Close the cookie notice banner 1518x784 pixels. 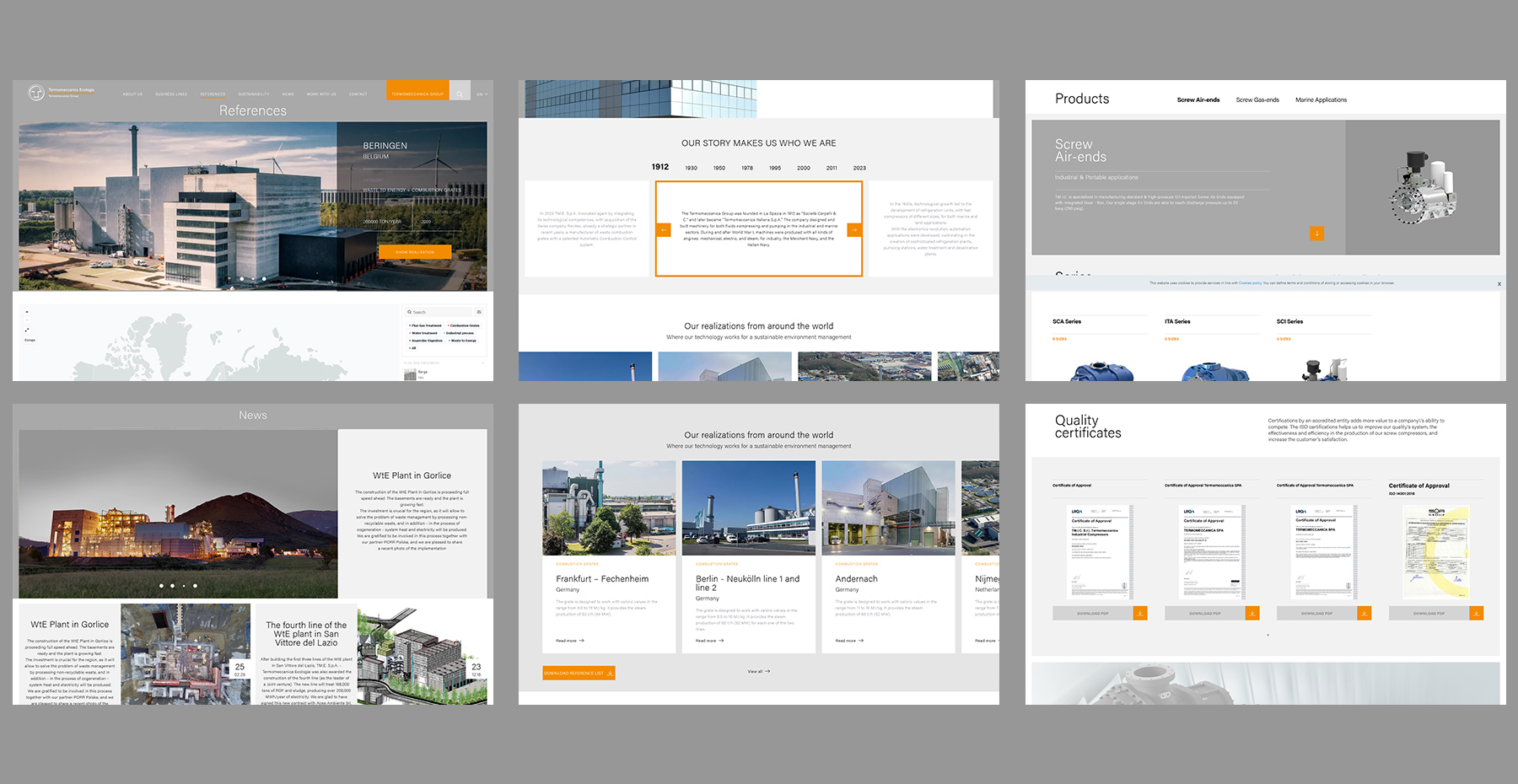click(x=1499, y=284)
